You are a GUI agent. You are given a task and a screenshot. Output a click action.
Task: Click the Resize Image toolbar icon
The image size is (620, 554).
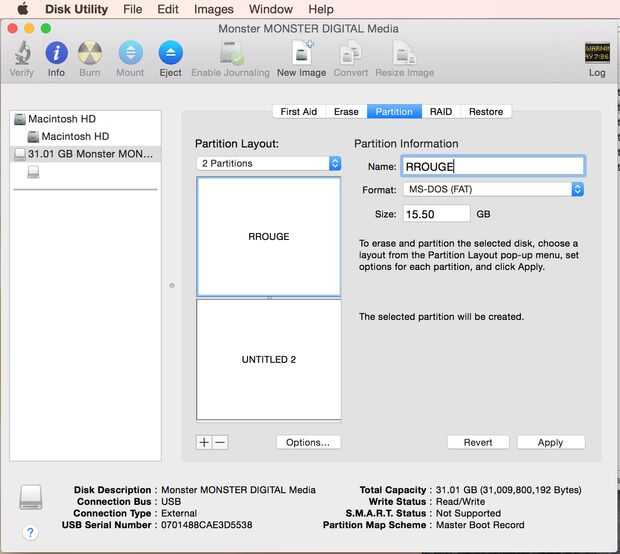(x=404, y=53)
